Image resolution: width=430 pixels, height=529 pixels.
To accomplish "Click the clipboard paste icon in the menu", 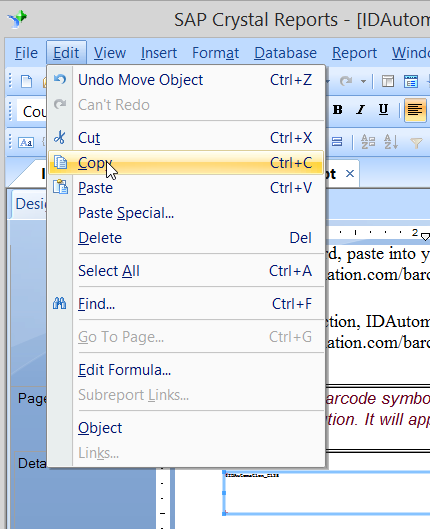I will [60, 187].
